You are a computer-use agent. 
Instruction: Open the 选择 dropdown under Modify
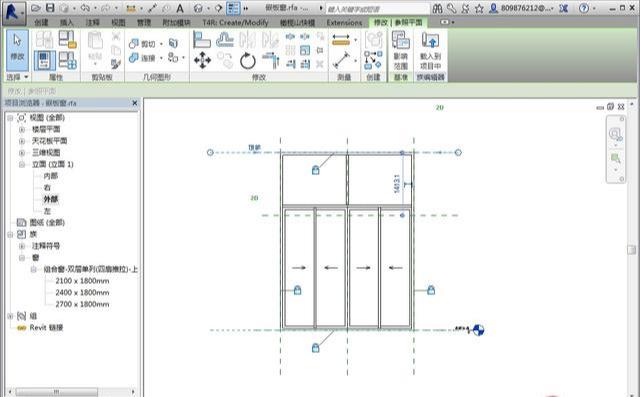point(18,77)
